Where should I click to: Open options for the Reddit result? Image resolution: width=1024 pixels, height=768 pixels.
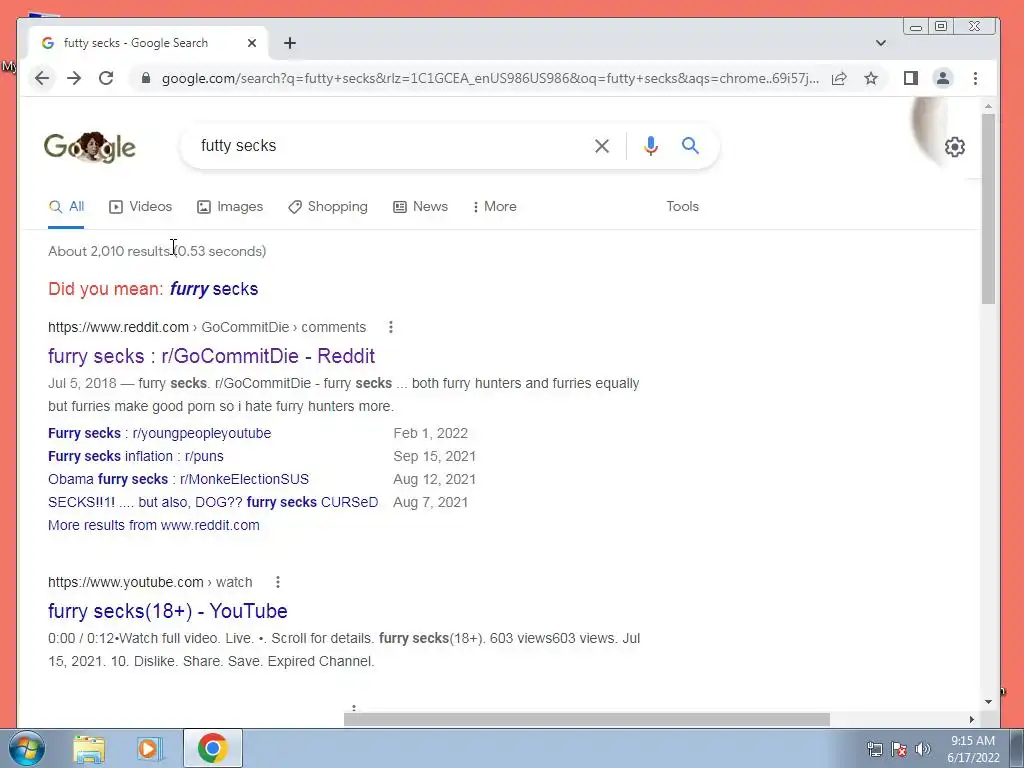(391, 327)
